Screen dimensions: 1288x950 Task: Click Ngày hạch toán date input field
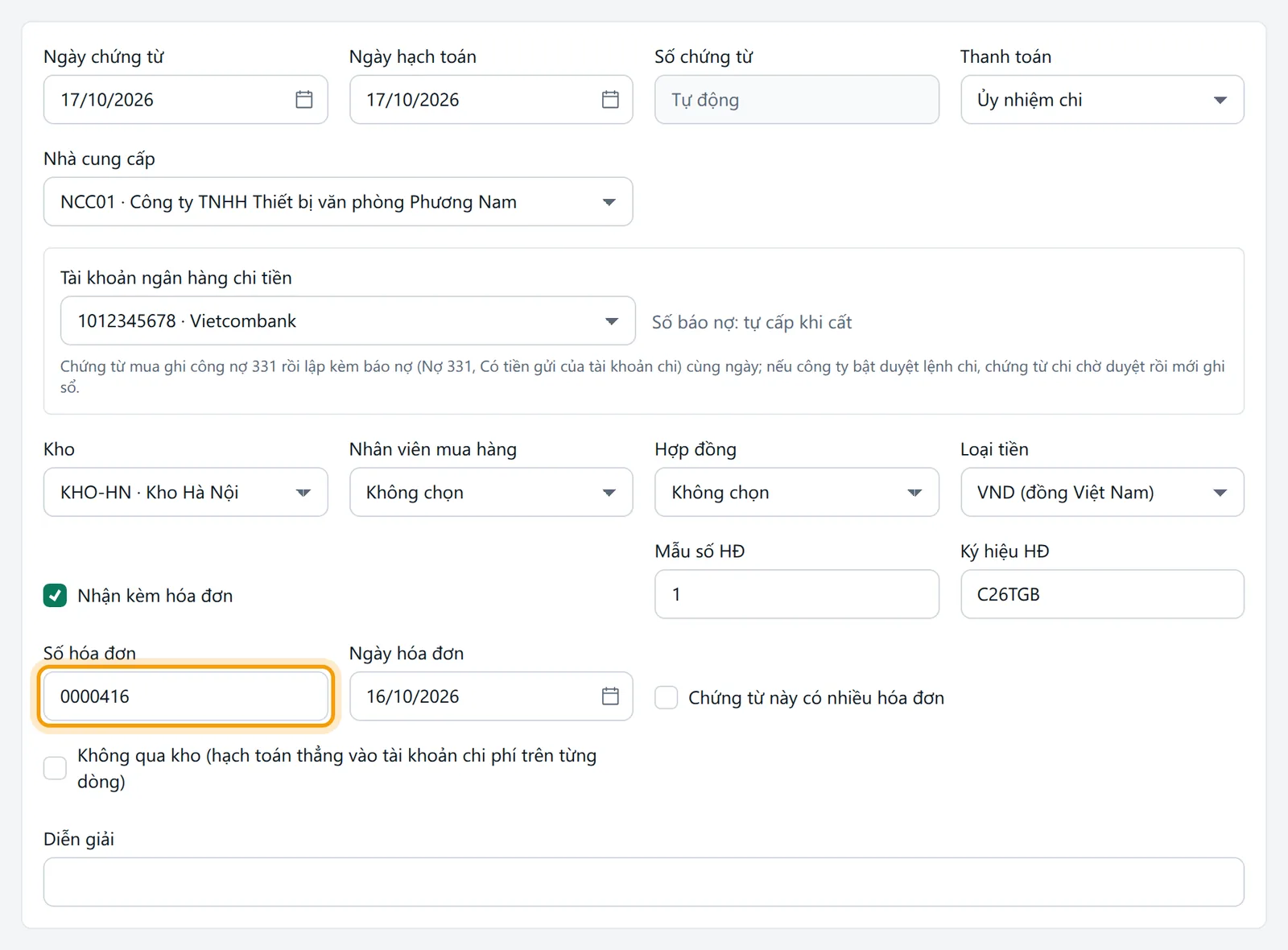click(491, 100)
